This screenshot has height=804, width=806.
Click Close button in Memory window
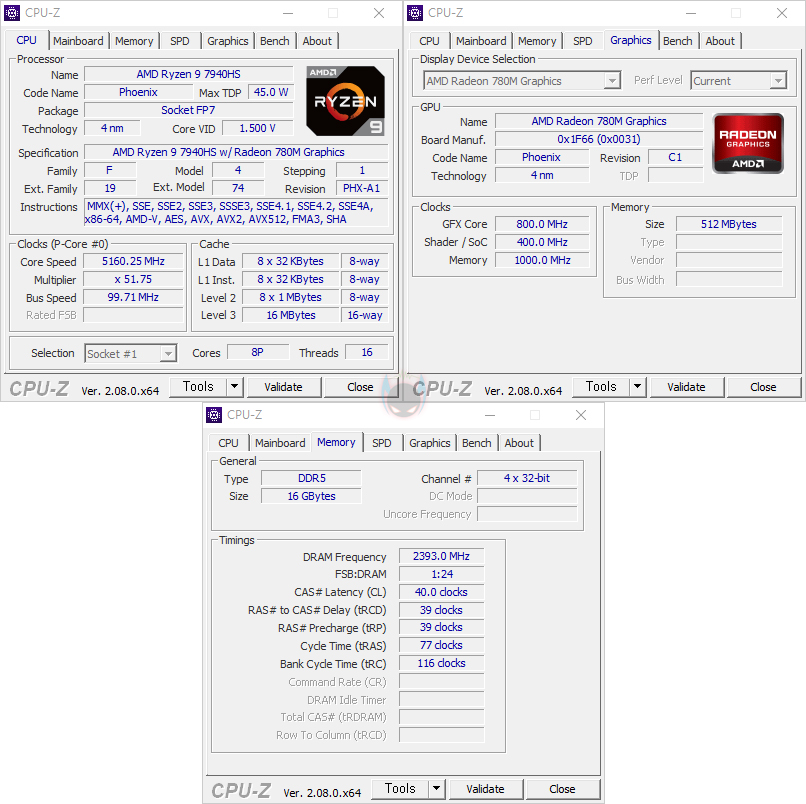tap(562, 789)
